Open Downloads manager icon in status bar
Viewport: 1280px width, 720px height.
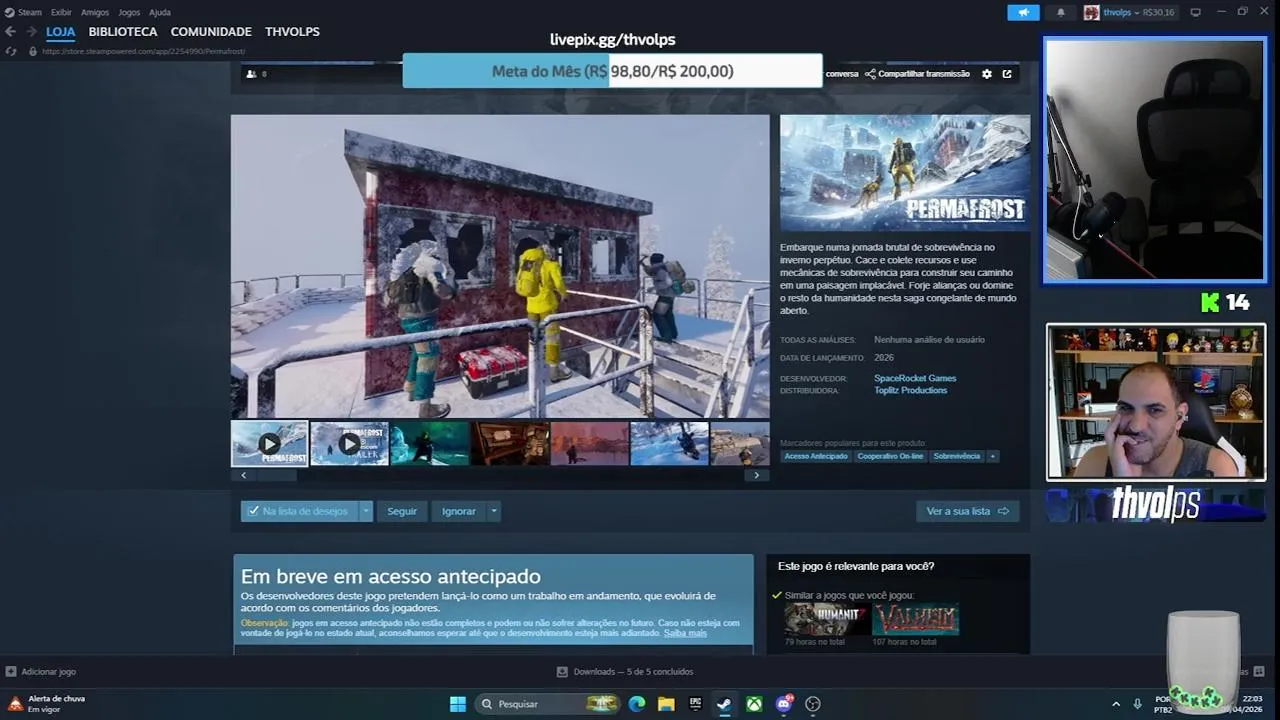click(x=562, y=672)
